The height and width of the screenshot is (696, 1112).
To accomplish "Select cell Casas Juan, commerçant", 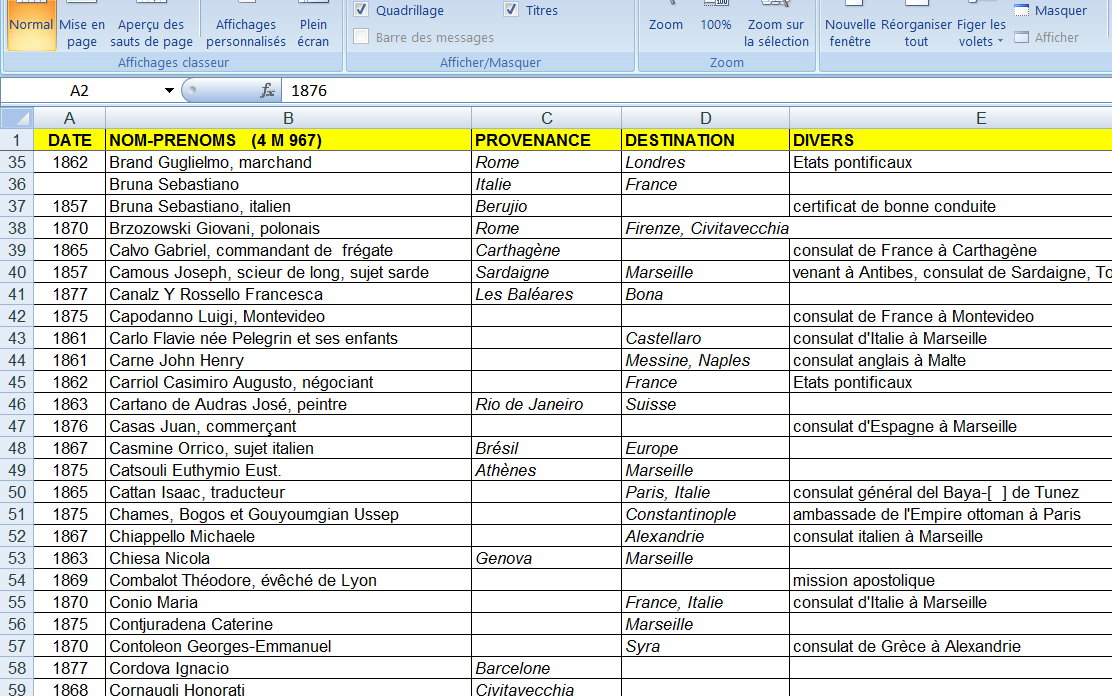I will [x=288, y=426].
